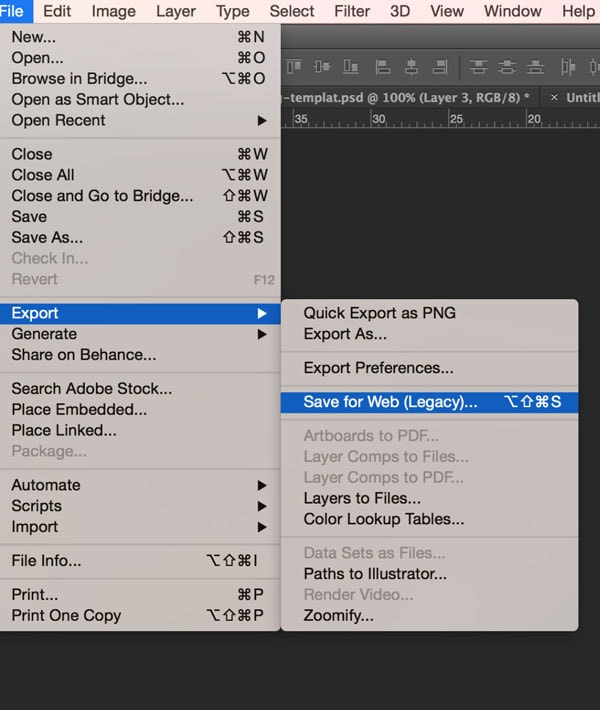Choose Zoomify...
Image resolution: width=600 pixels, height=710 pixels.
pos(429,615)
